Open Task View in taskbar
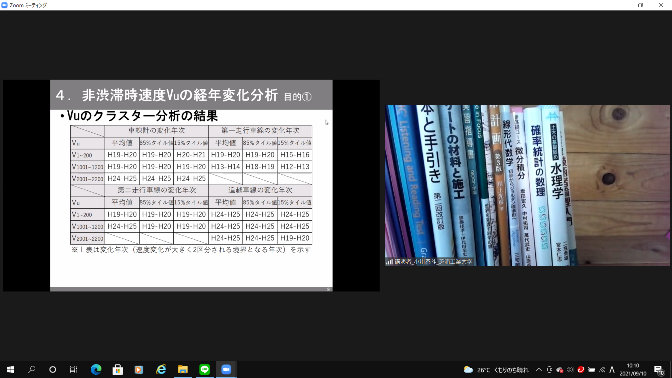Screen dimensions: 672x378 point(73,369)
